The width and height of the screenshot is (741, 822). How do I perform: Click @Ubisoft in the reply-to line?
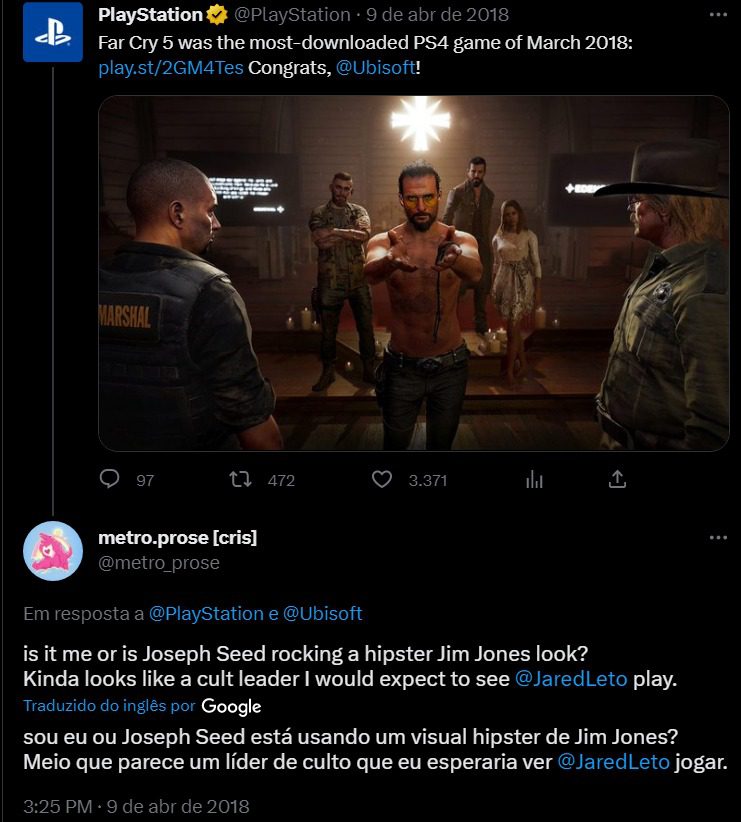323,613
